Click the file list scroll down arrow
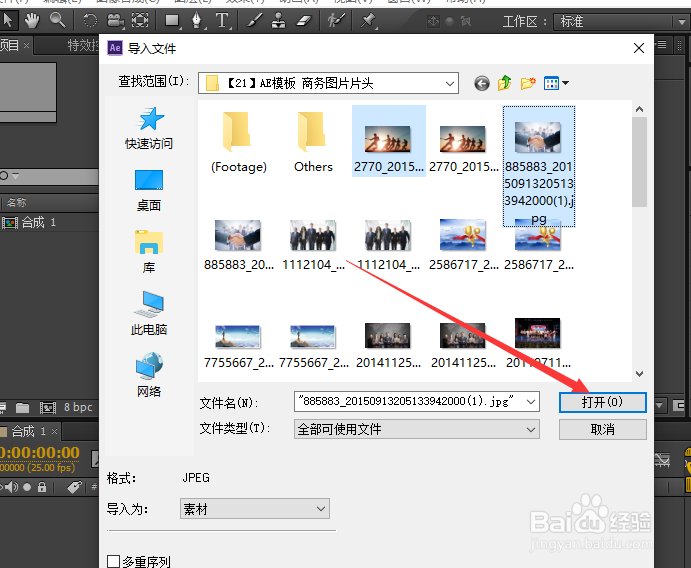 tap(639, 374)
